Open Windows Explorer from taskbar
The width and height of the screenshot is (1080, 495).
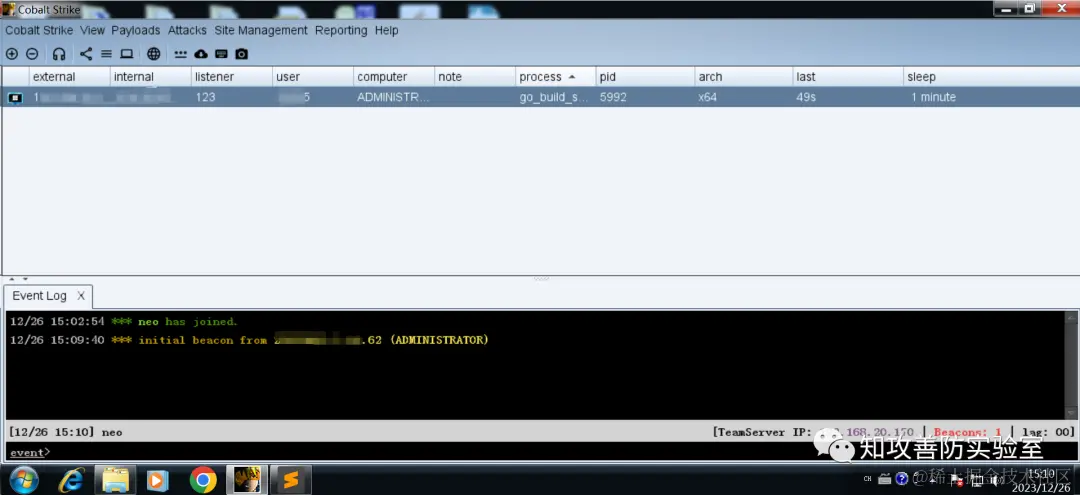[114, 480]
